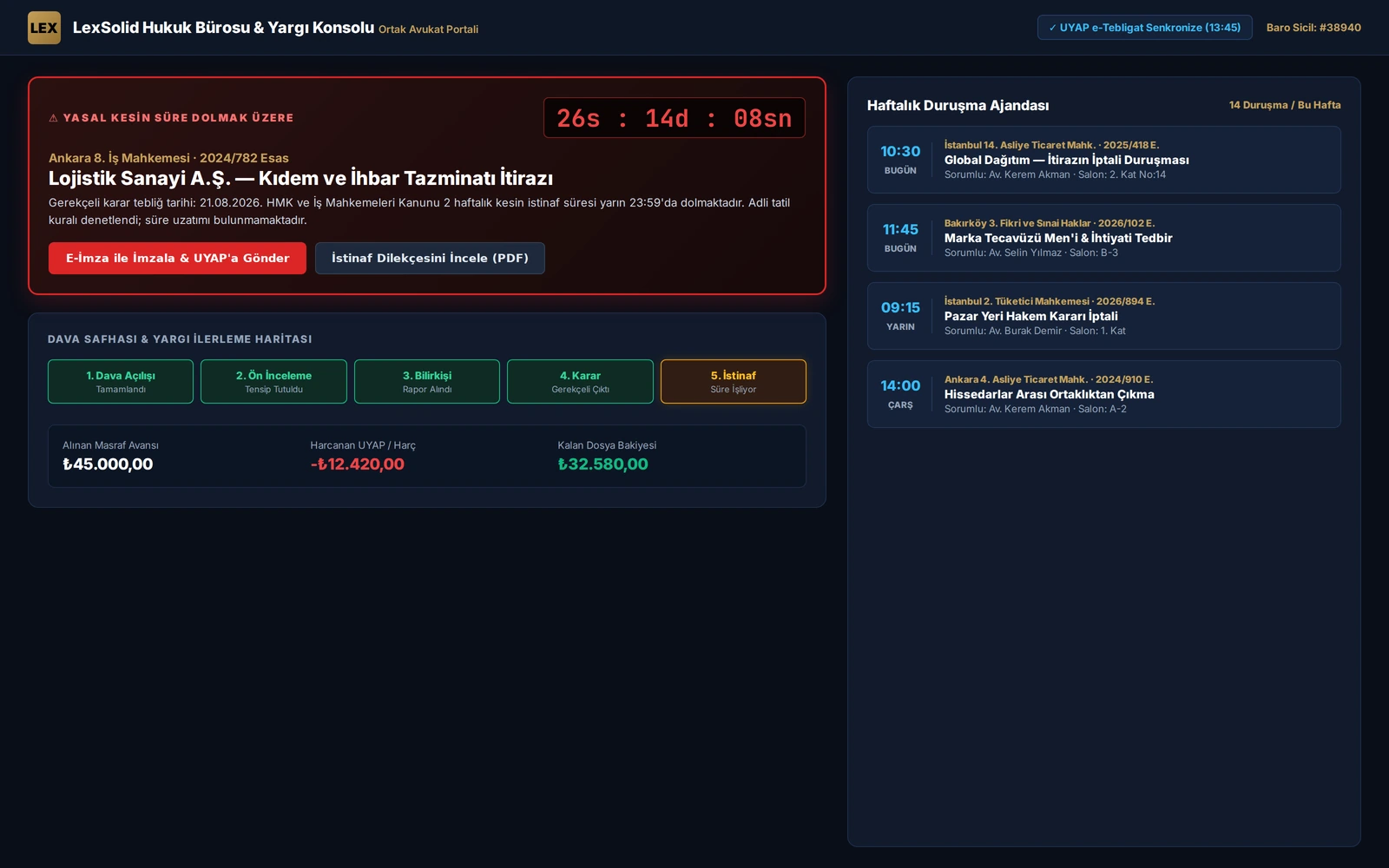This screenshot has width=1389, height=868.
Task: Click the LexSolid Hukuk Bürosu title
Action: click(x=223, y=28)
